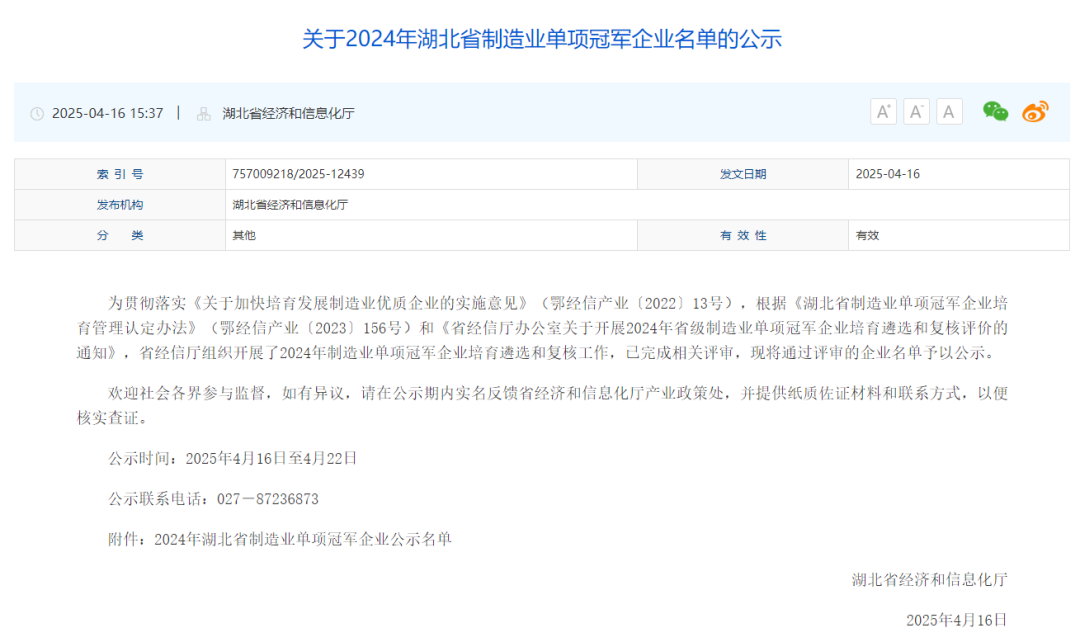The width and height of the screenshot is (1080, 642).
Task: Click the clock icon beside the publish time
Action: (36, 112)
